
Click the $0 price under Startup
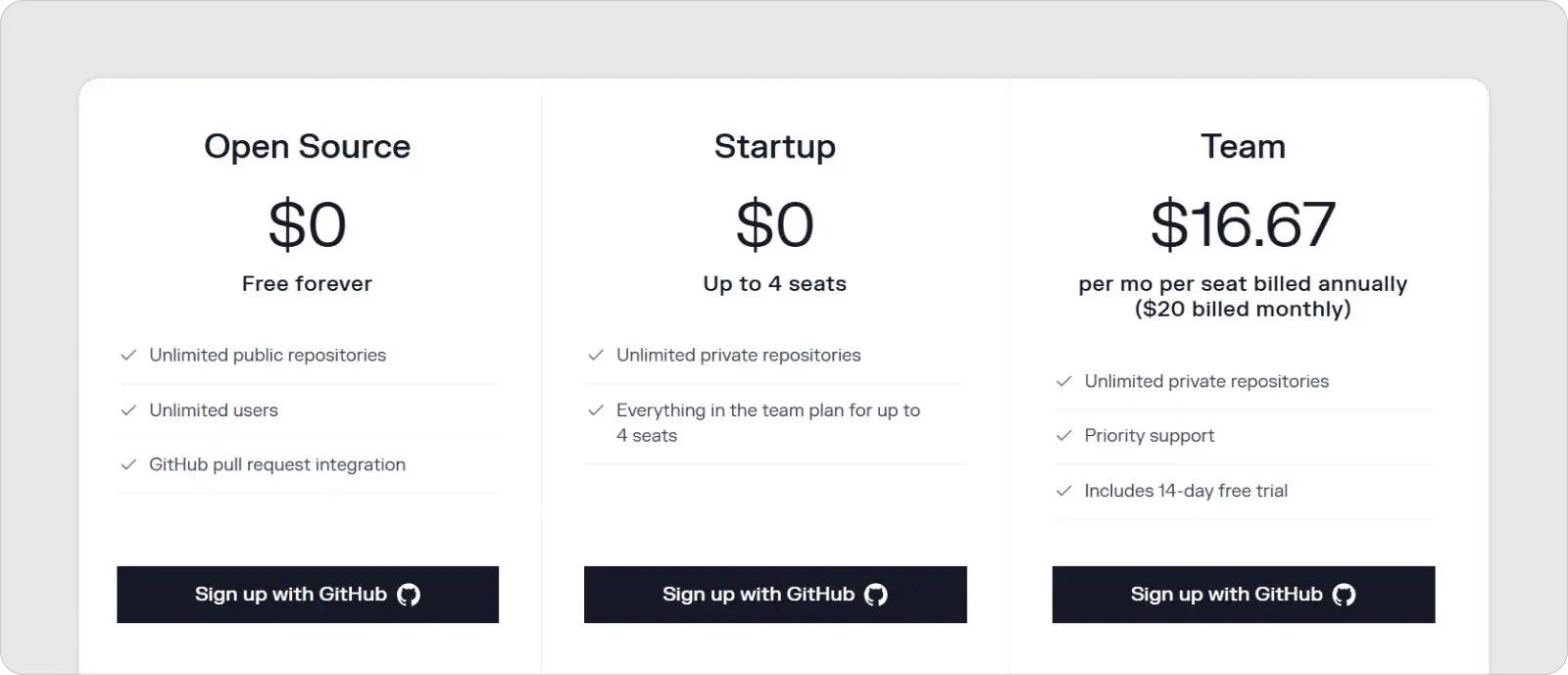(775, 223)
